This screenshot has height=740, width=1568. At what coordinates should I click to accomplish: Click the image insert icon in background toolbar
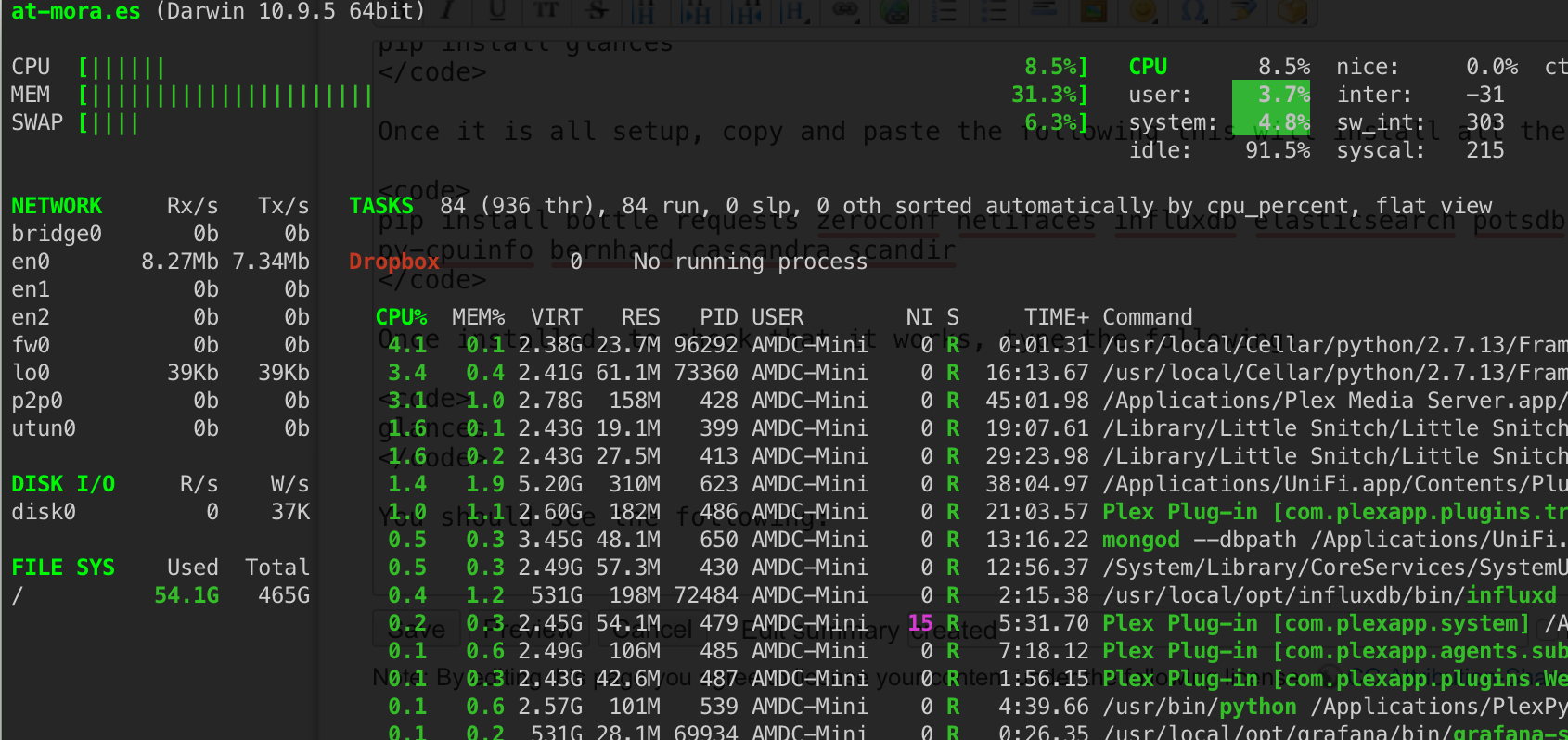pos(1094,9)
